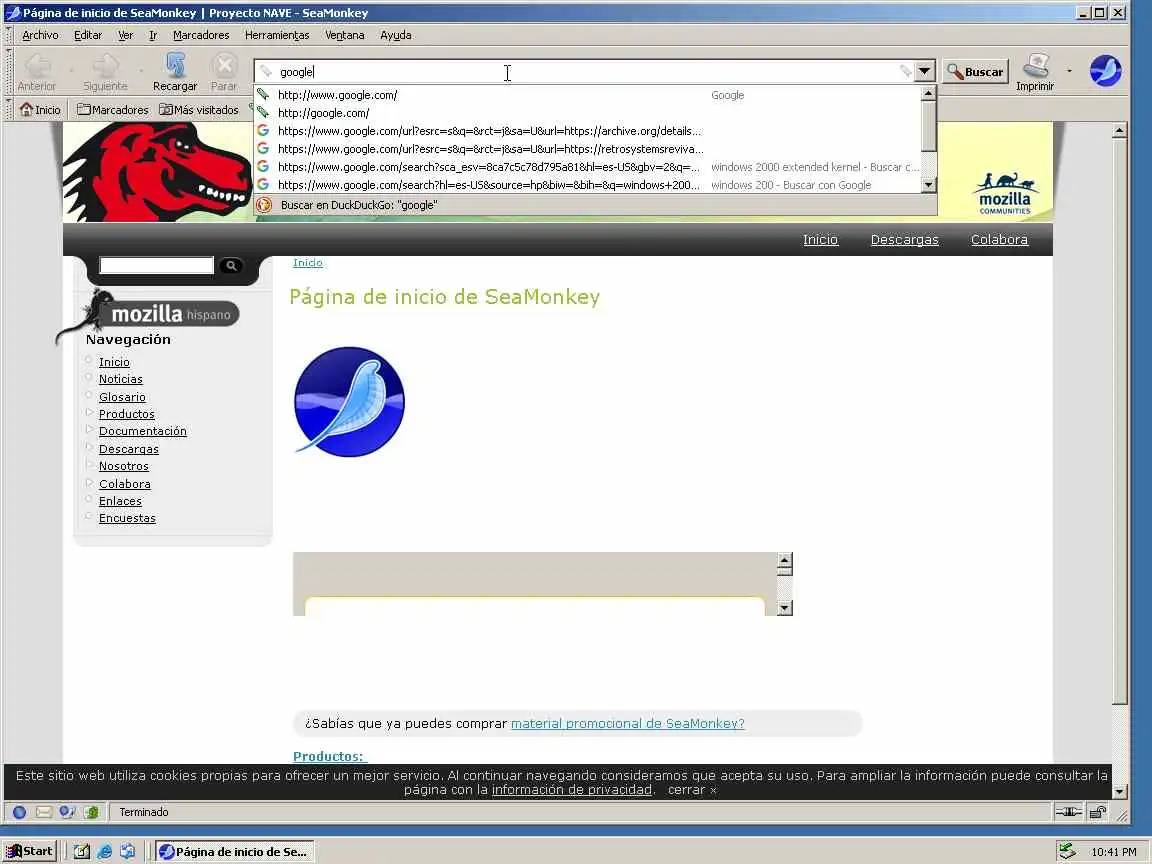Screen dimensions: 1152x864
Task: Click the Imprimir printer icon
Action: [x=1035, y=72]
